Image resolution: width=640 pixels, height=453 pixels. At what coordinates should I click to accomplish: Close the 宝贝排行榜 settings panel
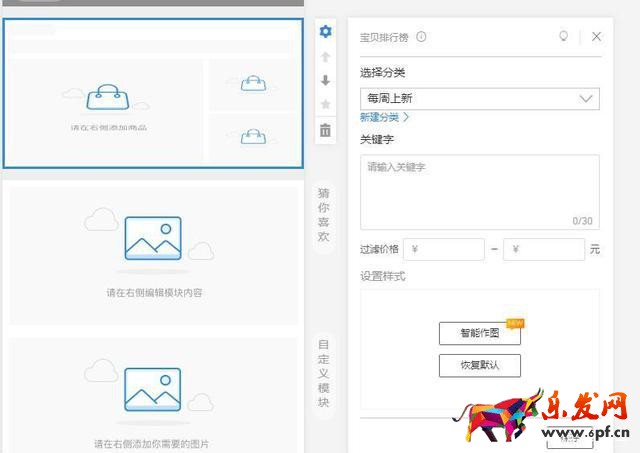tap(596, 37)
